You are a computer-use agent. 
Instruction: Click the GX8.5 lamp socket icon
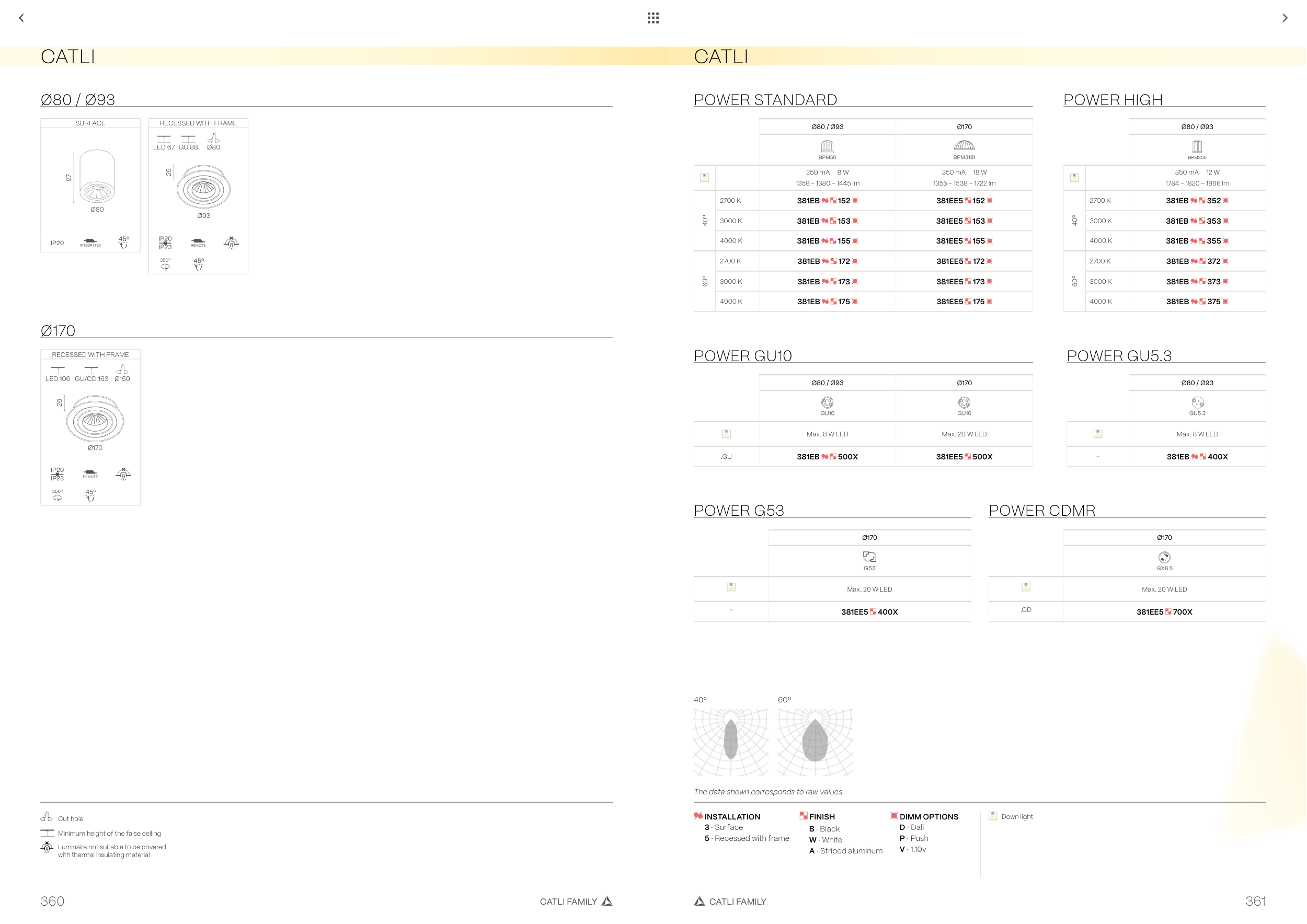pyautogui.click(x=1164, y=558)
